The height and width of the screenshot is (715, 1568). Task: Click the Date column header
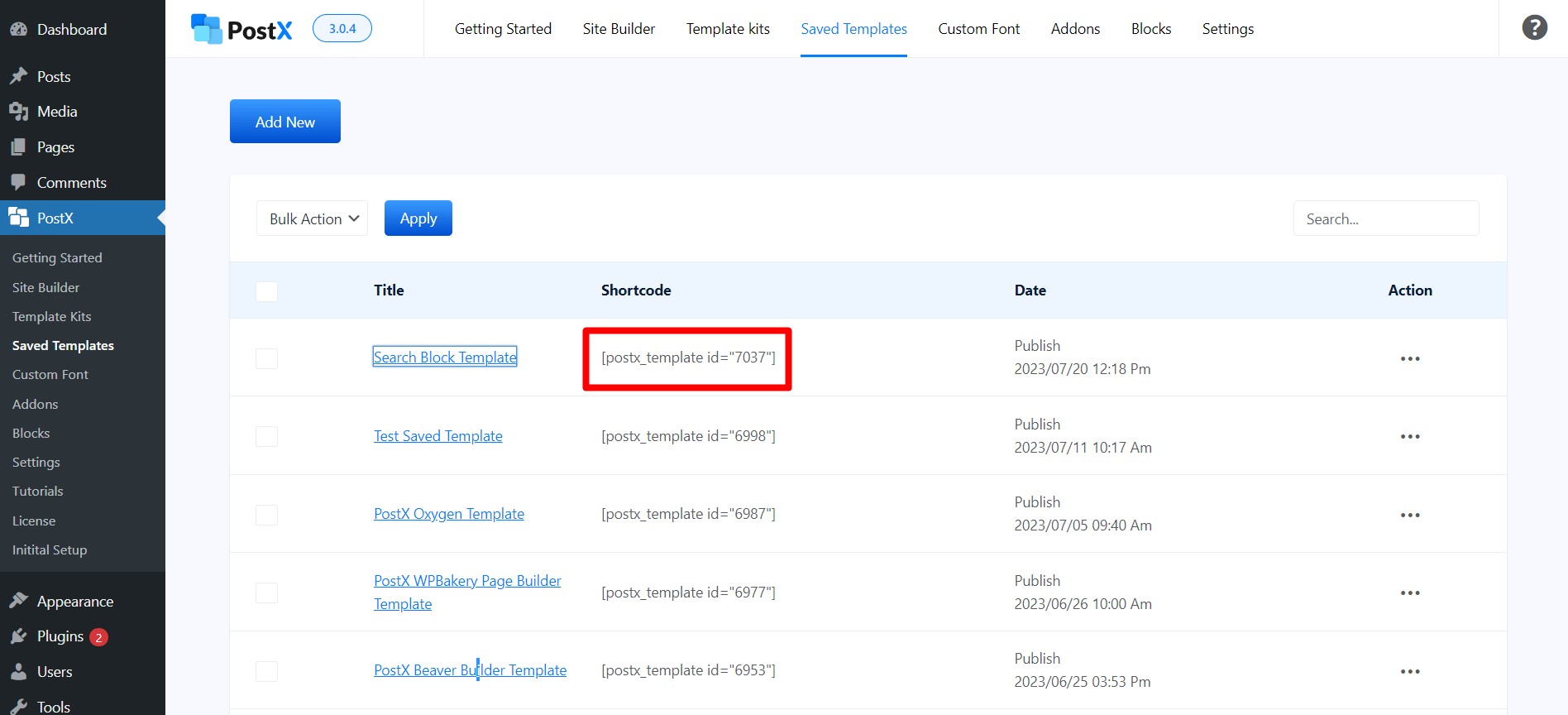[1030, 290]
